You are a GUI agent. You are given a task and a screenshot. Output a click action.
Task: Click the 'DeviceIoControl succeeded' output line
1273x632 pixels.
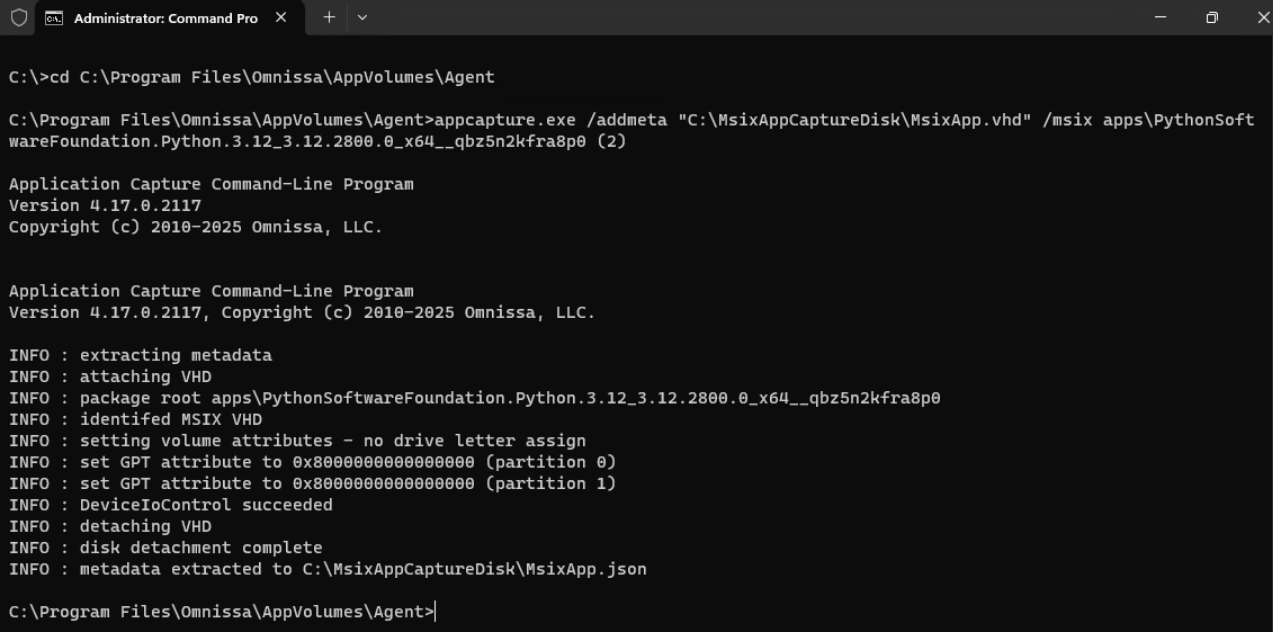coord(171,505)
